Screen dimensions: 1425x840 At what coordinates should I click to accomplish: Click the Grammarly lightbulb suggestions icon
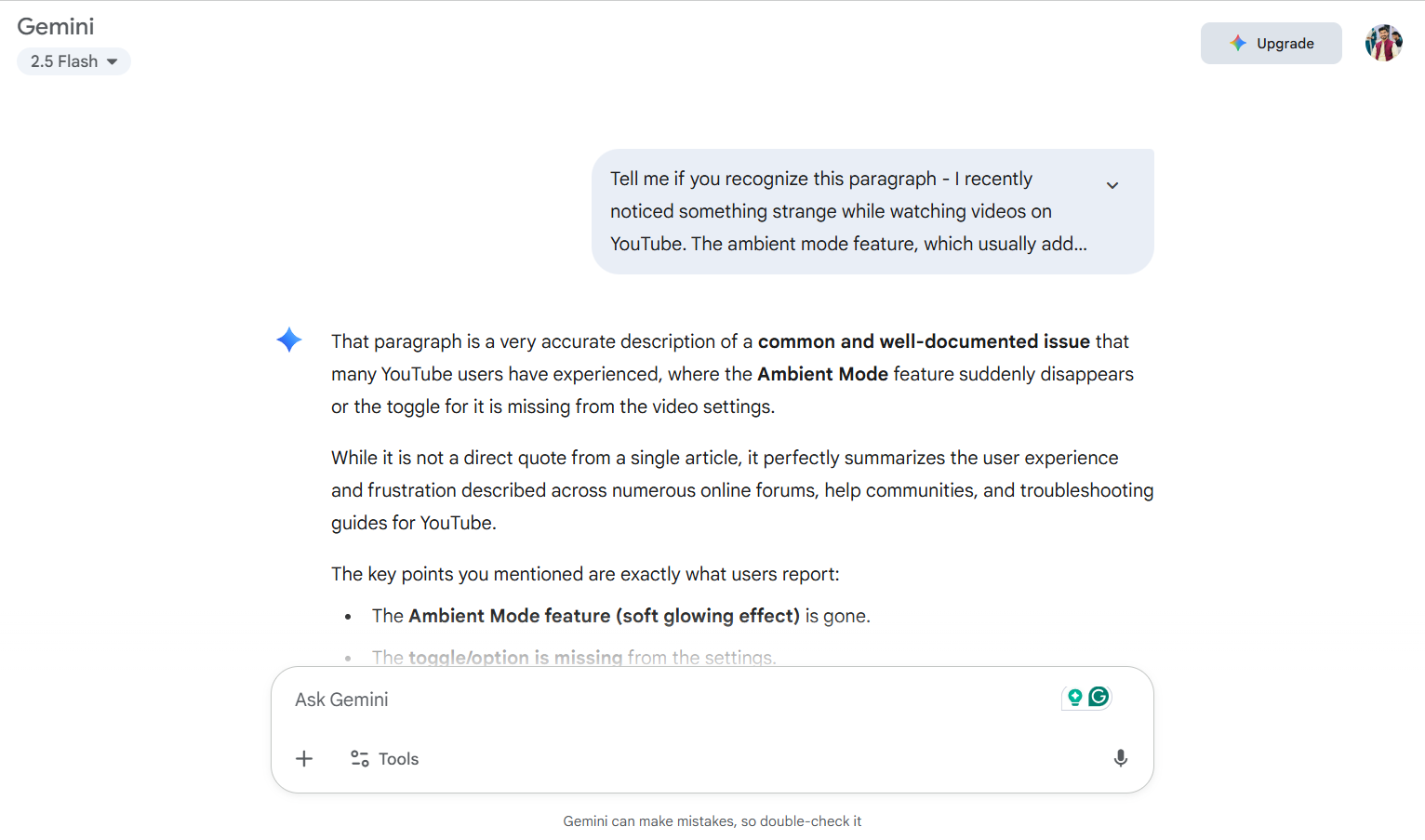click(x=1074, y=698)
